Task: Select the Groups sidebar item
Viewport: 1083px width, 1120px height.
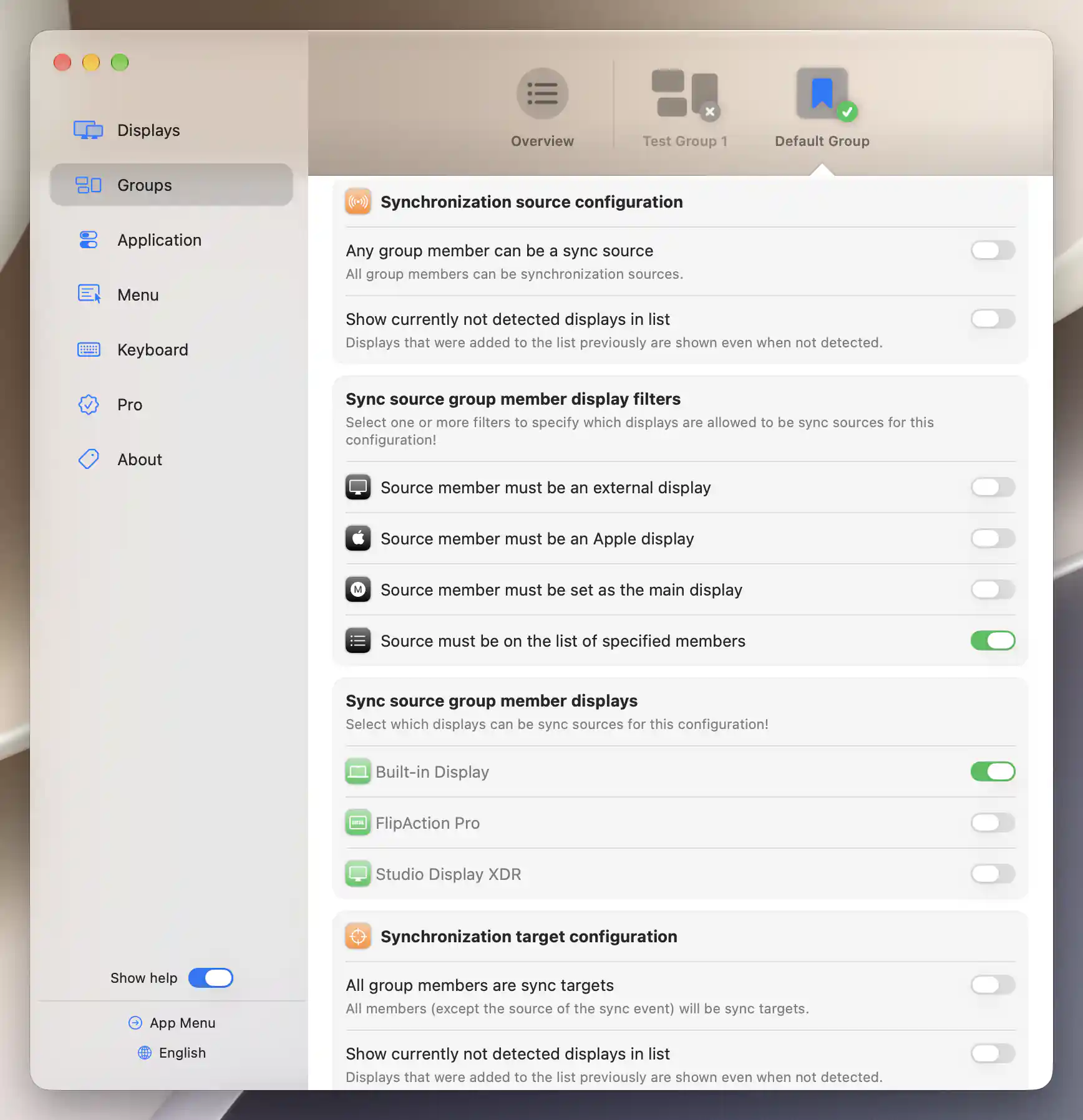Action: tap(172, 185)
